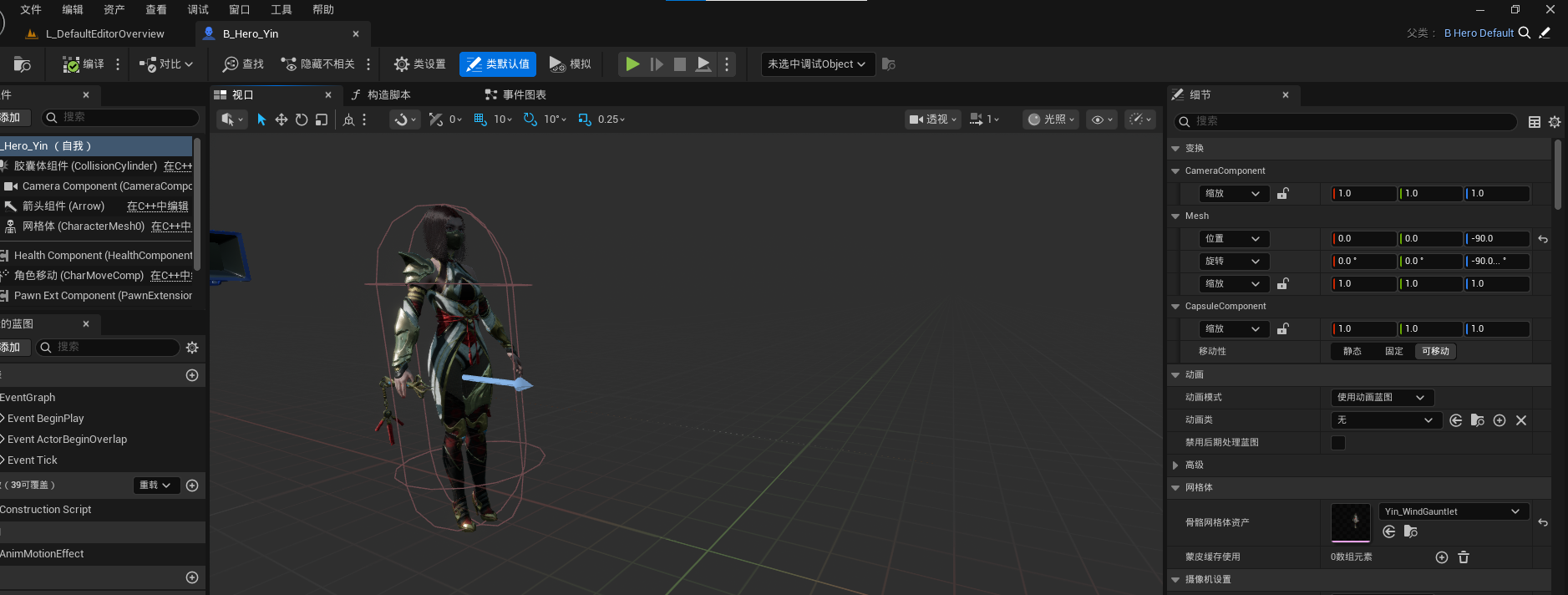The width and height of the screenshot is (1568, 595).
Task: Expand the 高级 advanced section
Action: point(1175,465)
